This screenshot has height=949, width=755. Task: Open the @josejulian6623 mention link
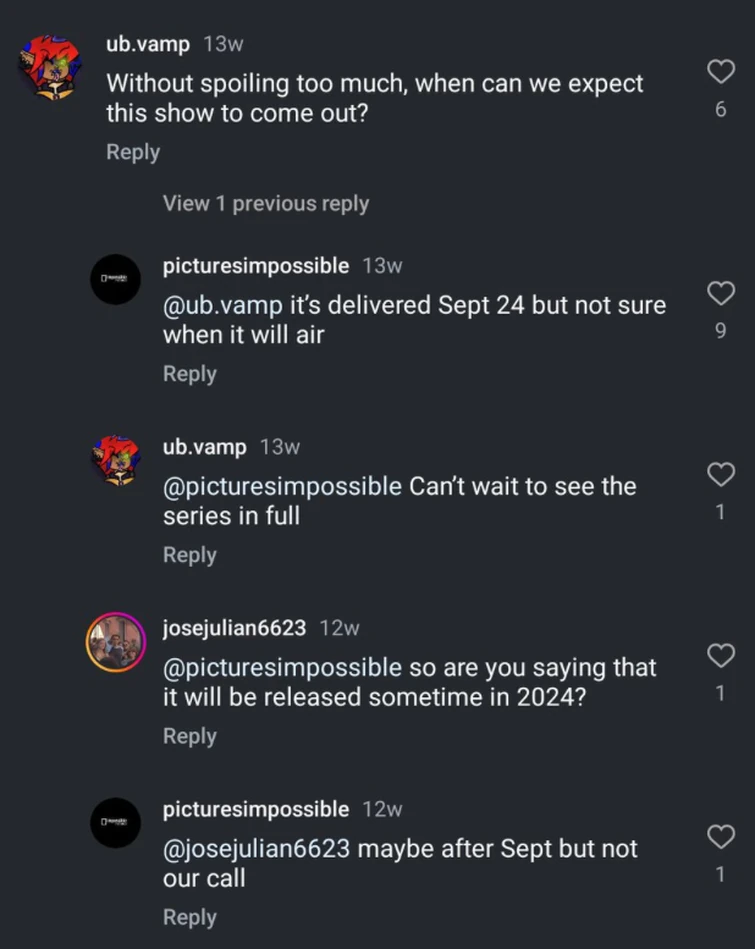pos(256,849)
